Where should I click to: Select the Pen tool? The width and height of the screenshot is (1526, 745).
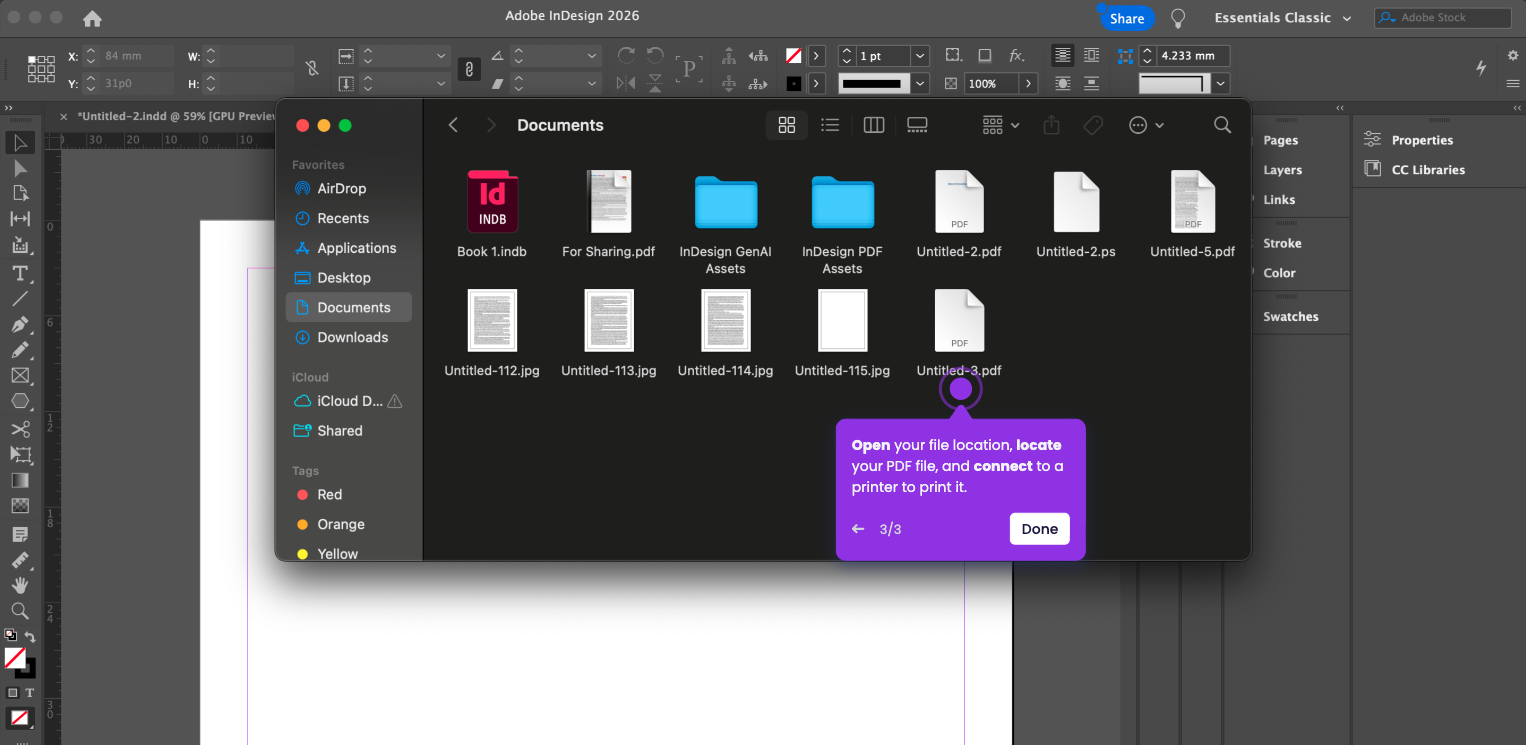click(x=20, y=325)
